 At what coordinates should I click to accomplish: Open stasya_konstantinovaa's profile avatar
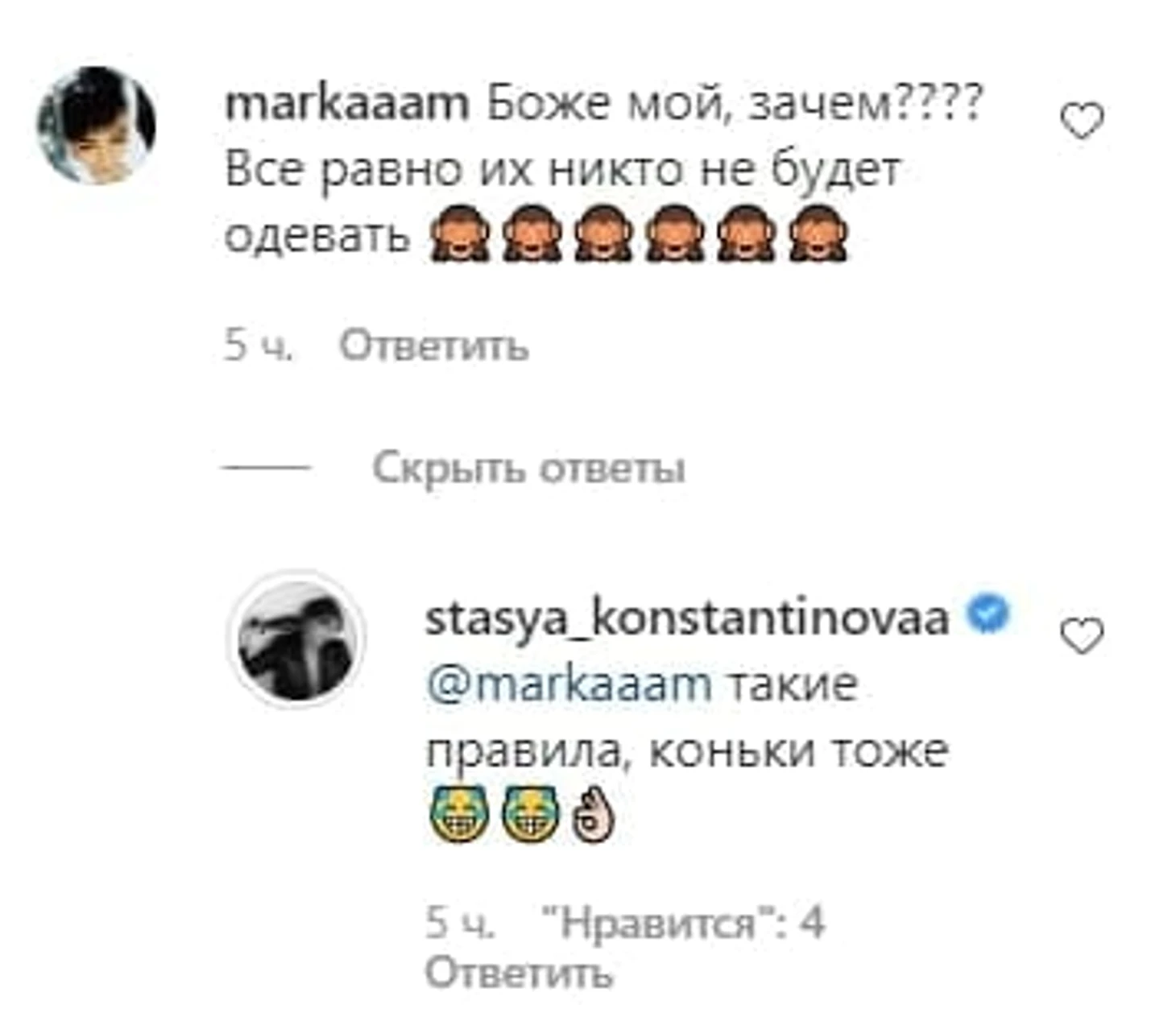[296, 639]
